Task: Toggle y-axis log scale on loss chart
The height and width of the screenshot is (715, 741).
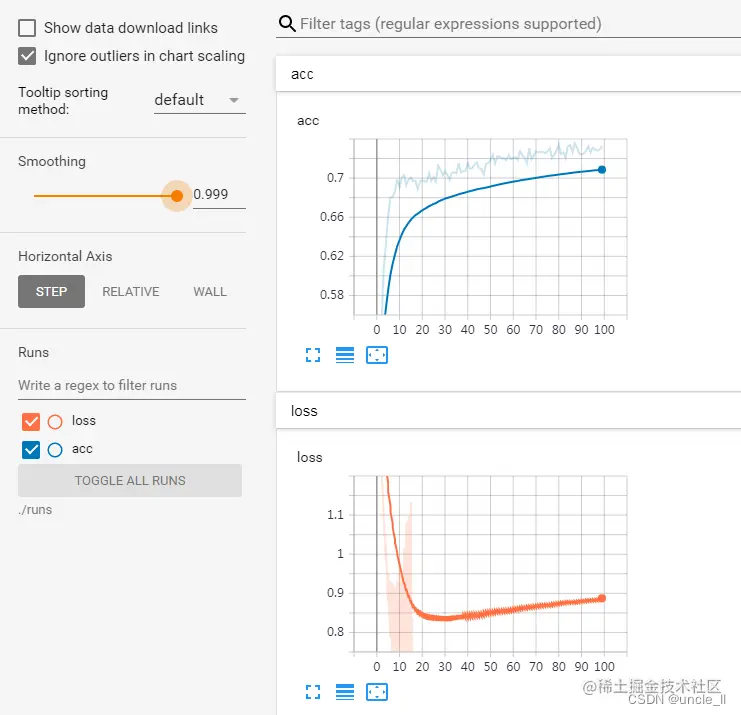Action: point(345,692)
